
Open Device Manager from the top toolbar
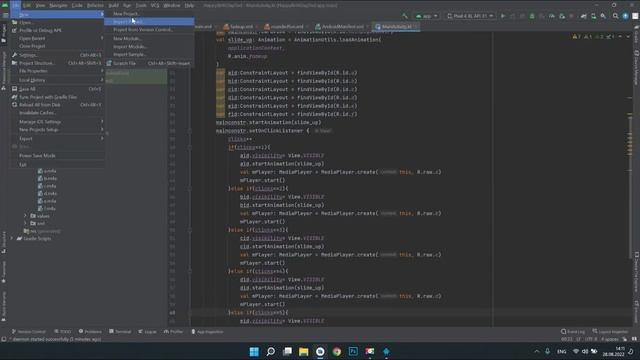click(x=593, y=16)
